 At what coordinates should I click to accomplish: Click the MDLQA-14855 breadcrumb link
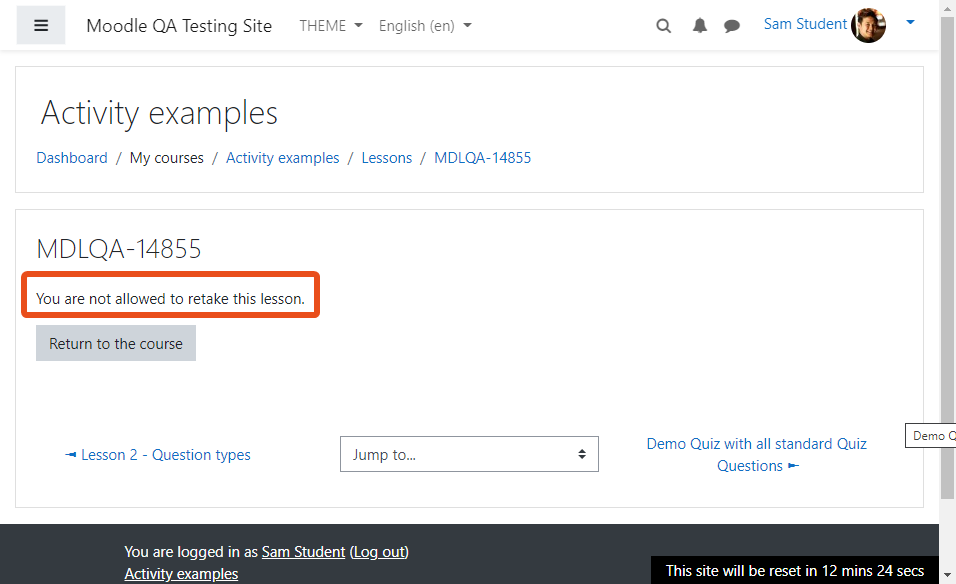pos(482,158)
